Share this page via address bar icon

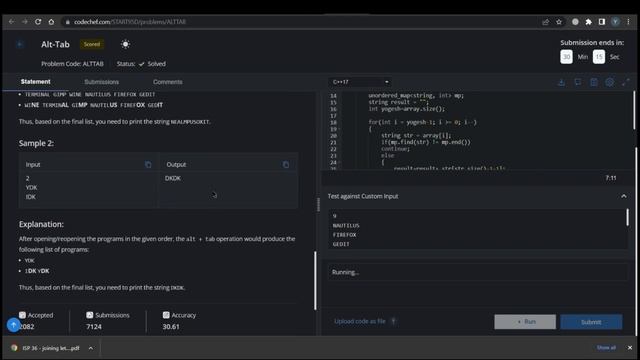click(x=546, y=22)
